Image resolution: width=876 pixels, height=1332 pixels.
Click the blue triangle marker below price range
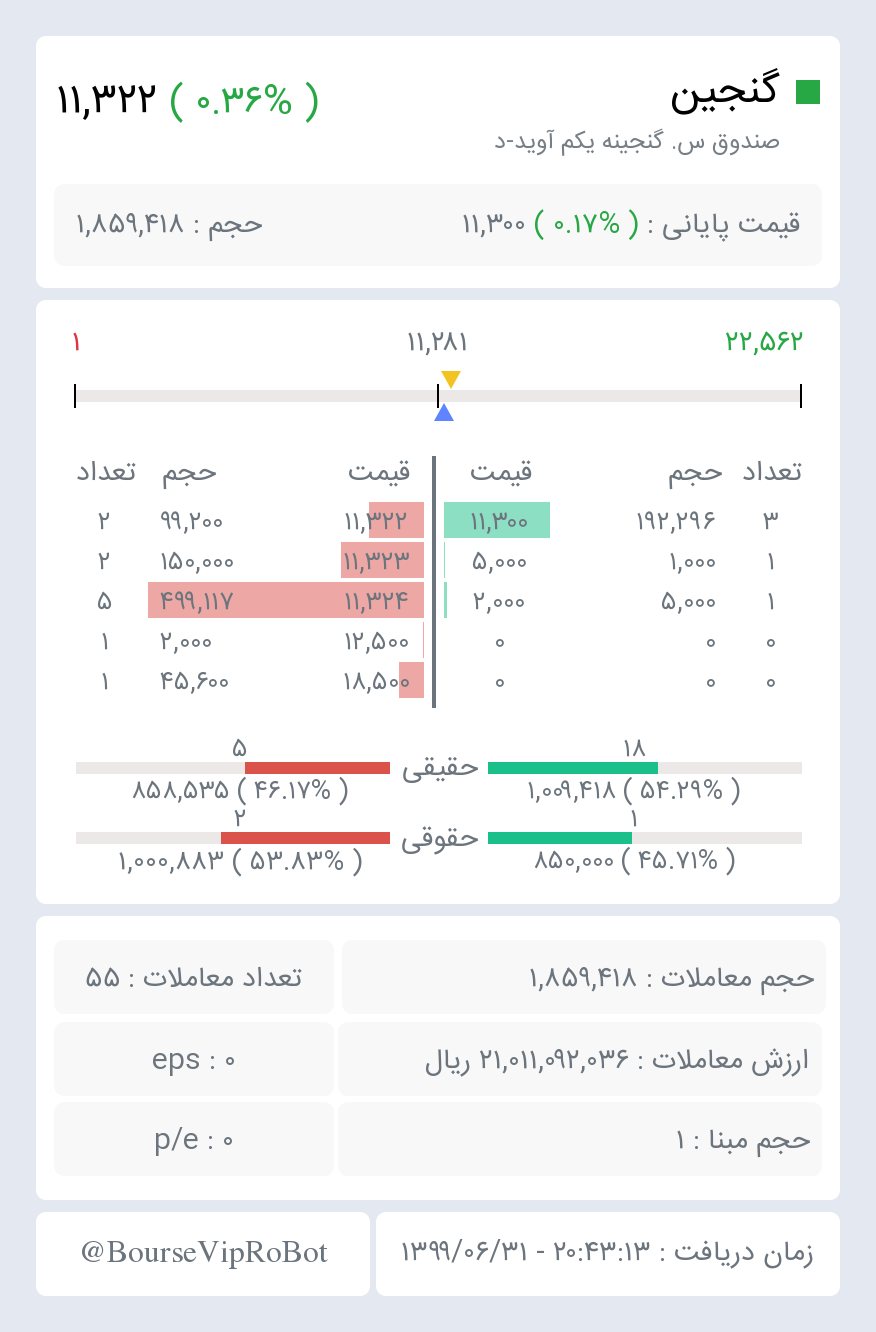coord(444,412)
